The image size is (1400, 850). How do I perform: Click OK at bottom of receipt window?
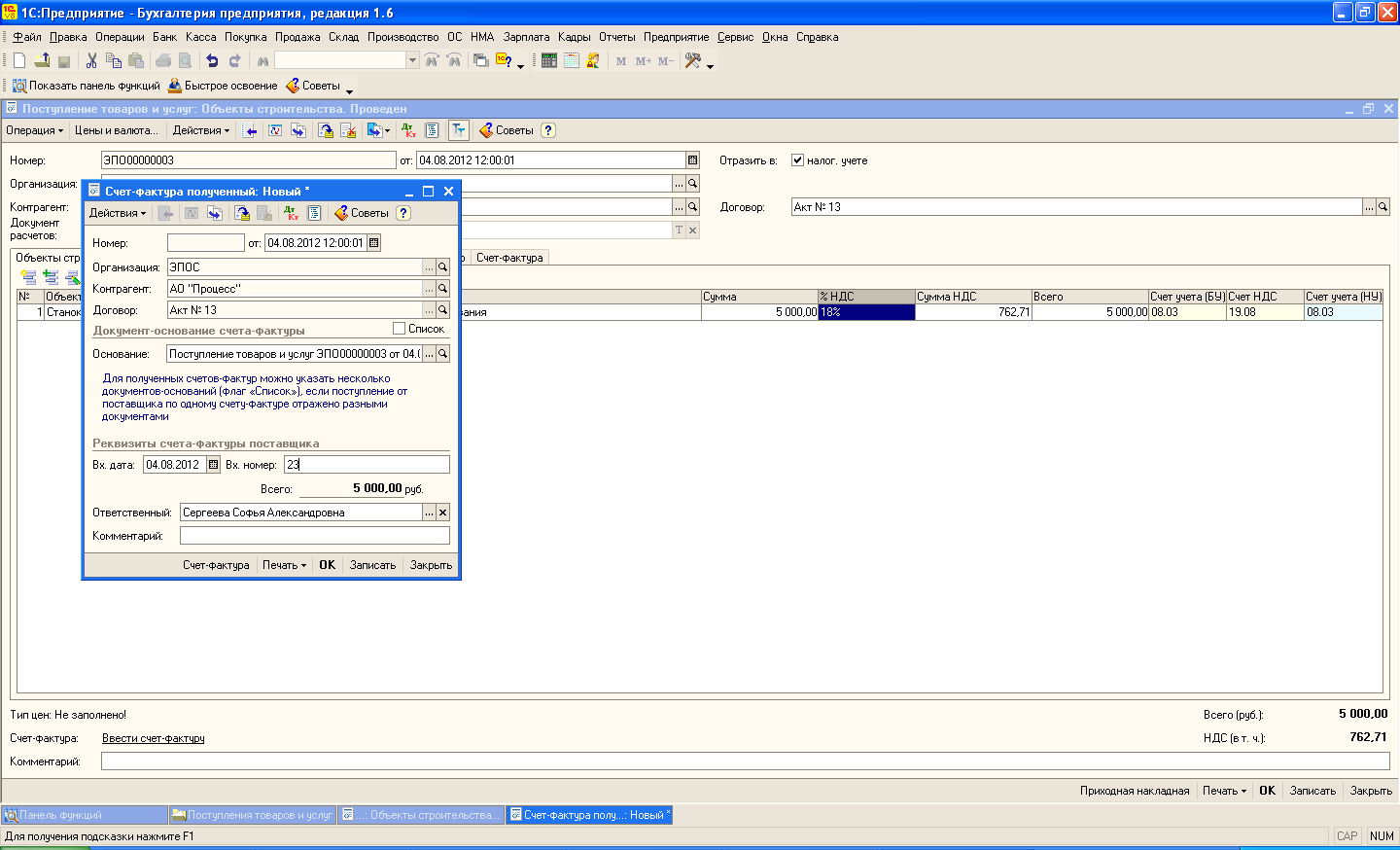(1267, 791)
